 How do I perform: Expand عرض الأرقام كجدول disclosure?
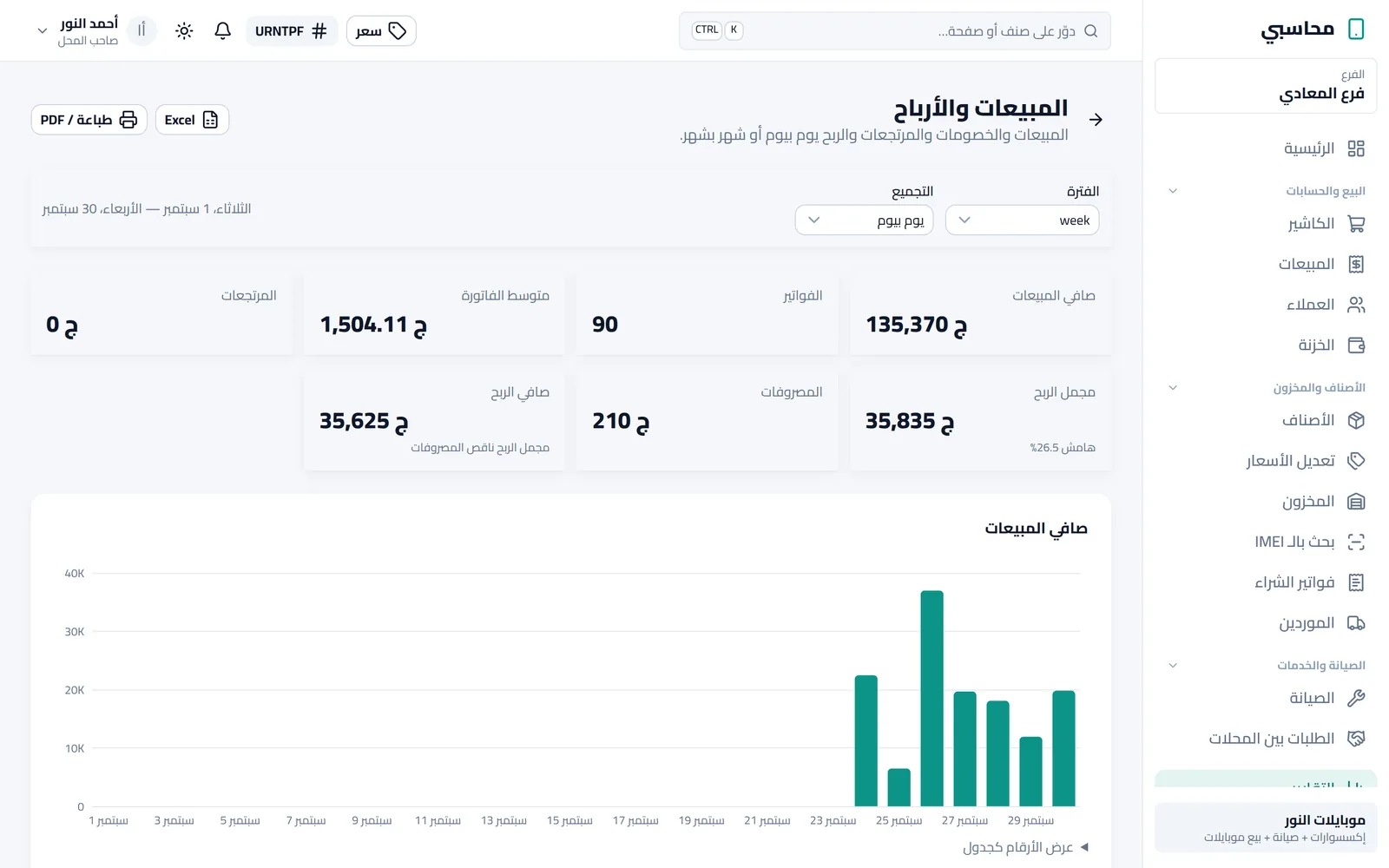[x=1025, y=847]
